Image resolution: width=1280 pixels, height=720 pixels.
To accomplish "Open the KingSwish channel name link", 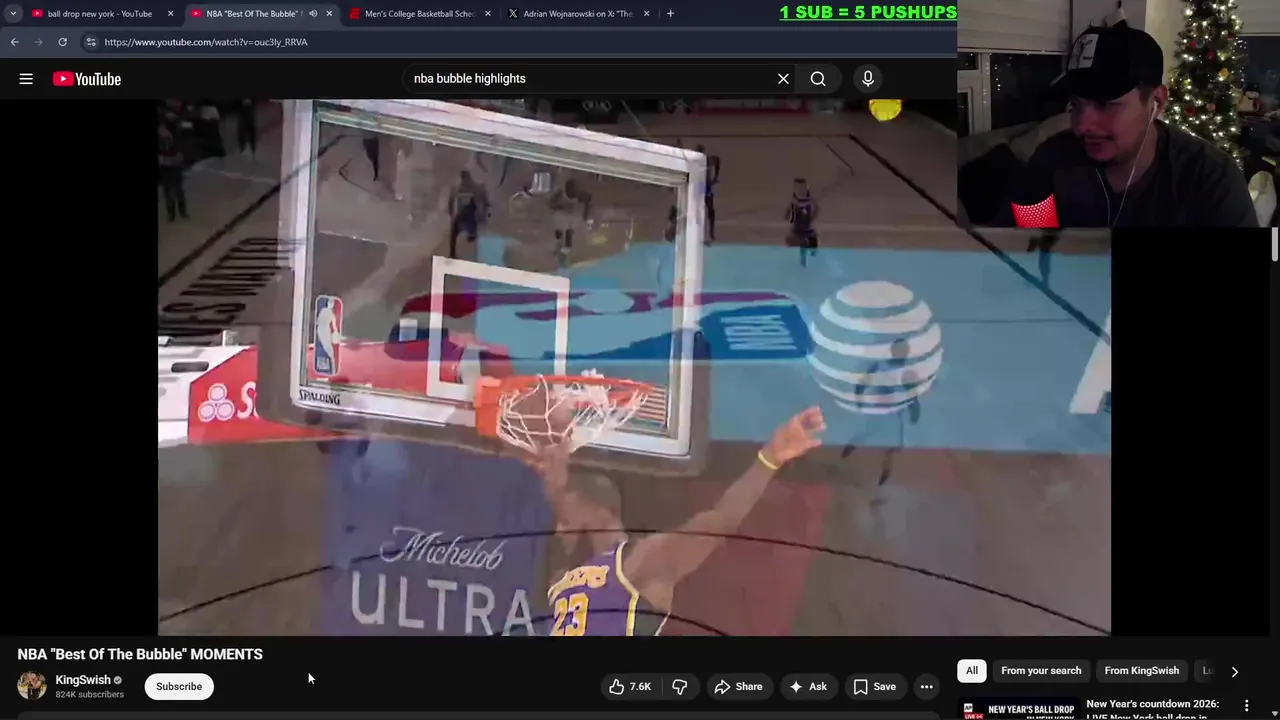I will 83,680.
